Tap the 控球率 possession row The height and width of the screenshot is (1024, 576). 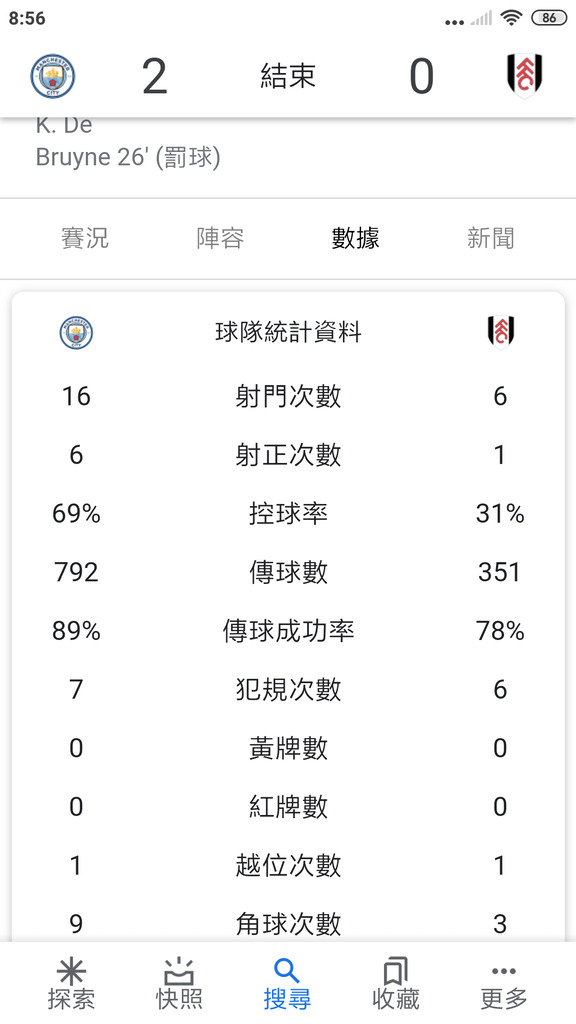tap(288, 514)
